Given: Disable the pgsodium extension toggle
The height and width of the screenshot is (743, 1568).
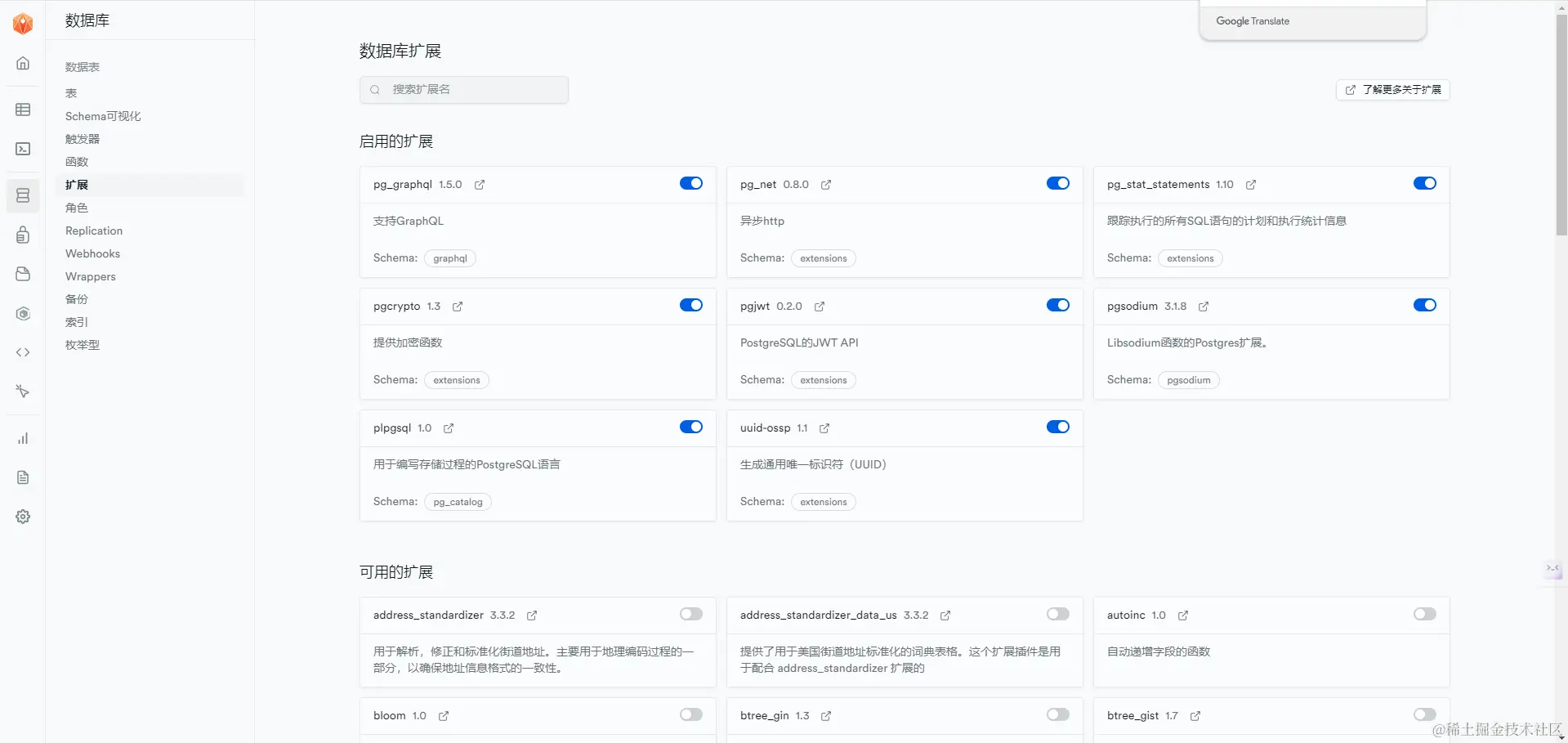Looking at the screenshot, I should coord(1425,305).
